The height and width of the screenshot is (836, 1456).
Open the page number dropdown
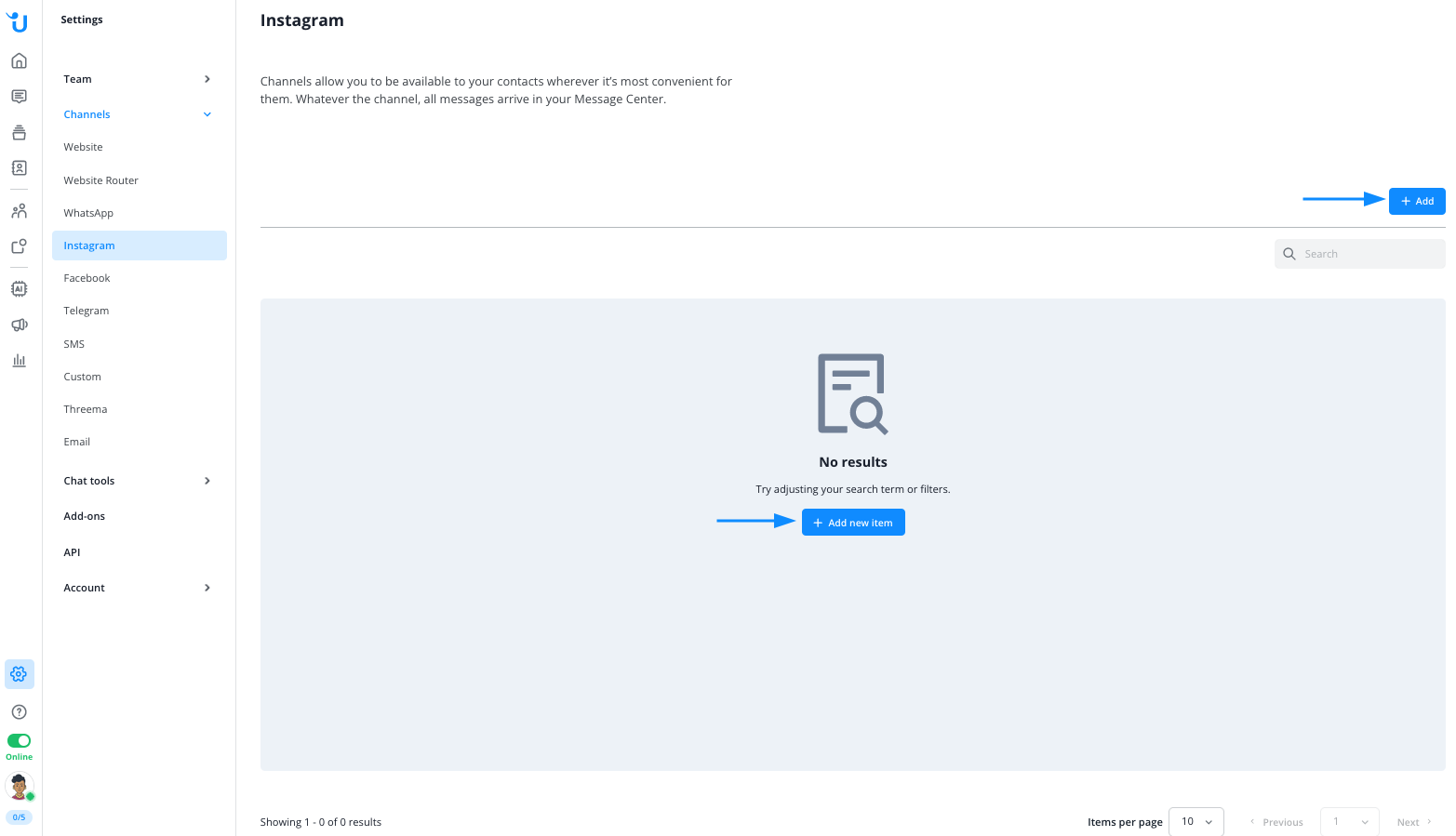1350,822
